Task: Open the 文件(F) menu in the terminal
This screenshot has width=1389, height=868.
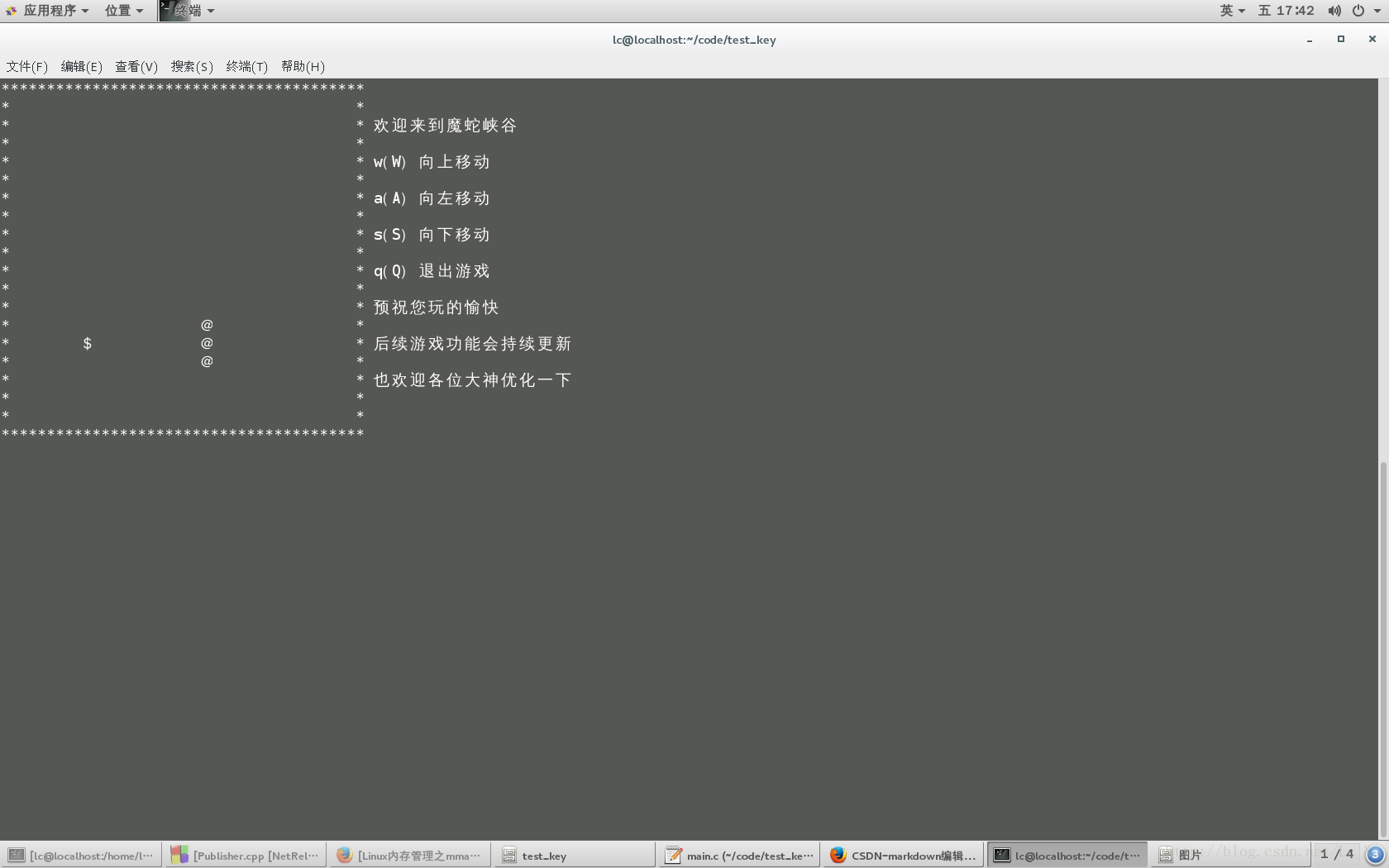Action: click(x=27, y=66)
